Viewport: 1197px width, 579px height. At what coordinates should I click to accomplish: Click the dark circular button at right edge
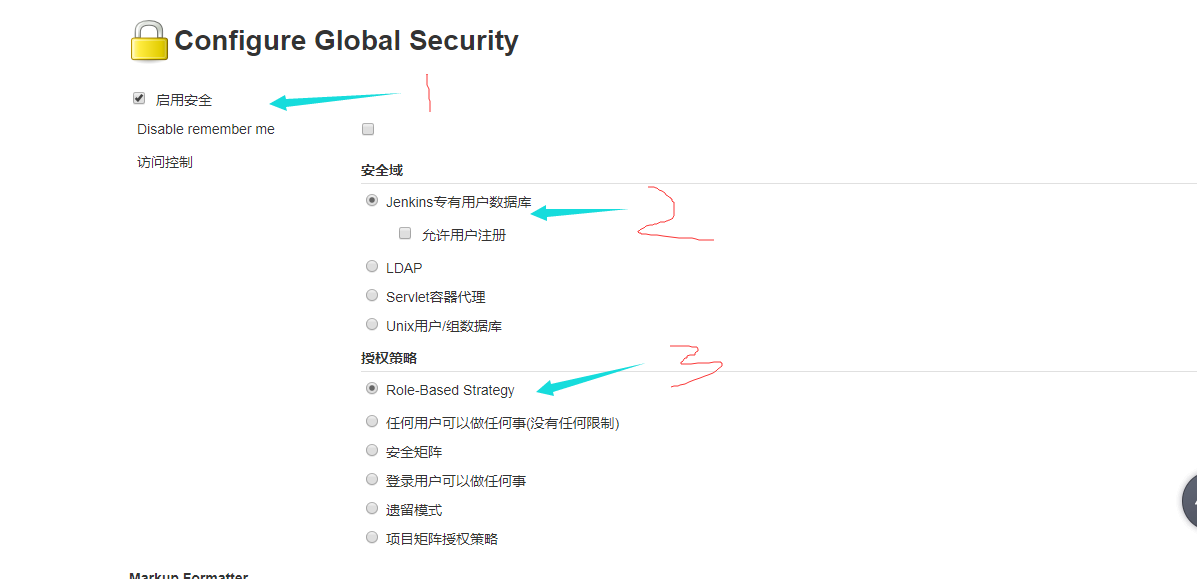[x=1189, y=501]
